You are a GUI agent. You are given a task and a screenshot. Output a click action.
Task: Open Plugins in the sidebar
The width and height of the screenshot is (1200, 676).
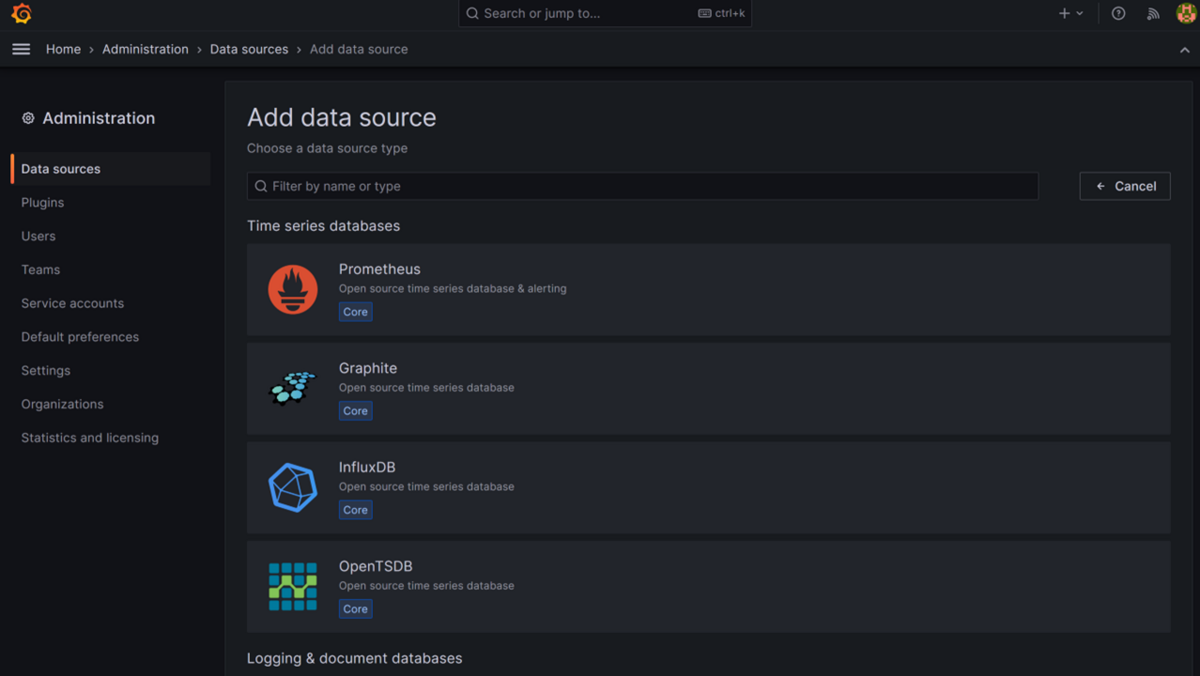[x=43, y=202]
